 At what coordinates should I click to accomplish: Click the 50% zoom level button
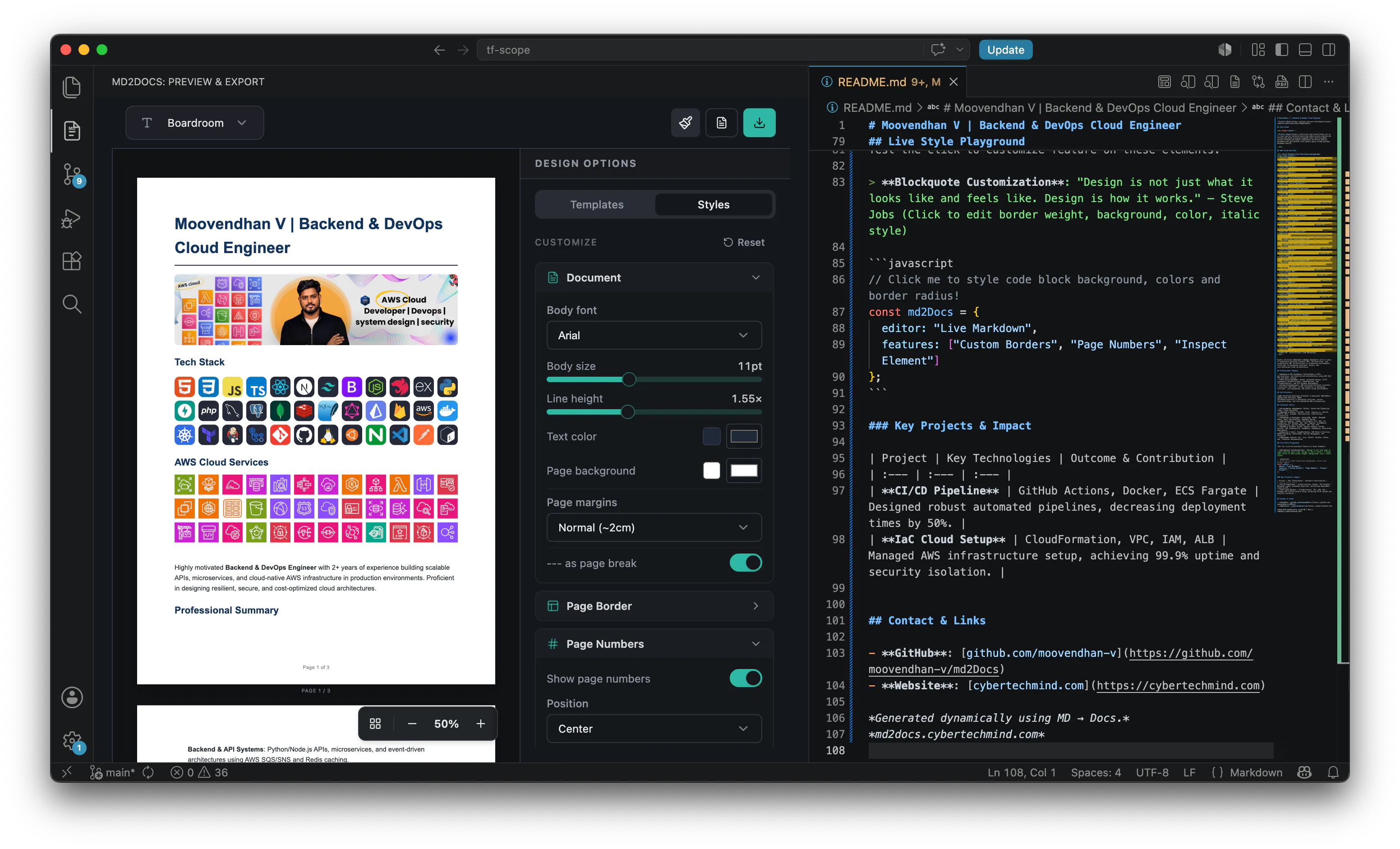pos(446,724)
